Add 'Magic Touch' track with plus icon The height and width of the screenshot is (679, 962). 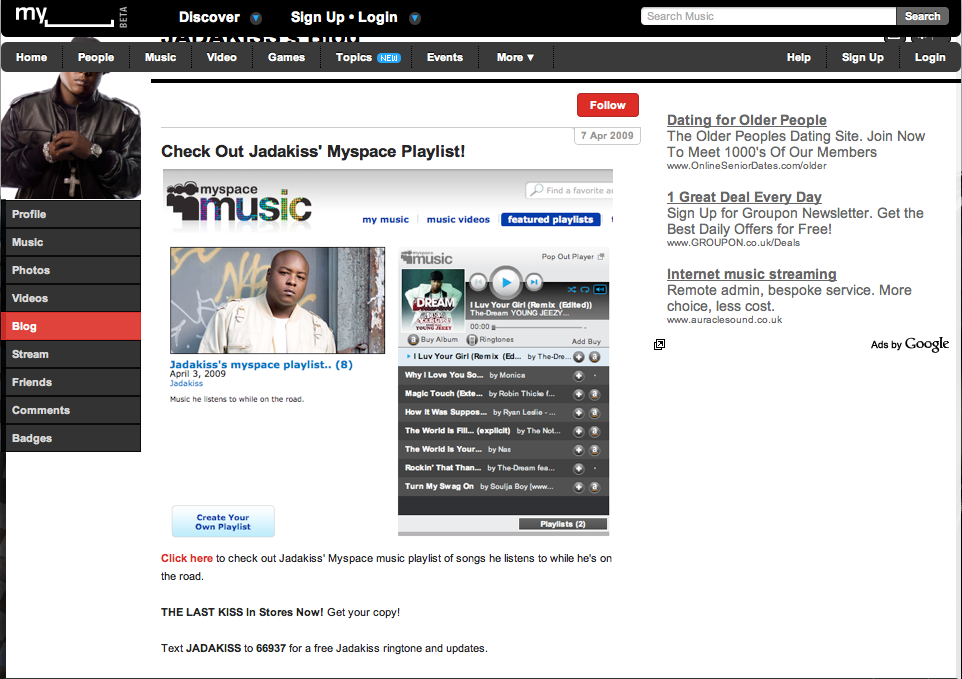click(x=579, y=394)
